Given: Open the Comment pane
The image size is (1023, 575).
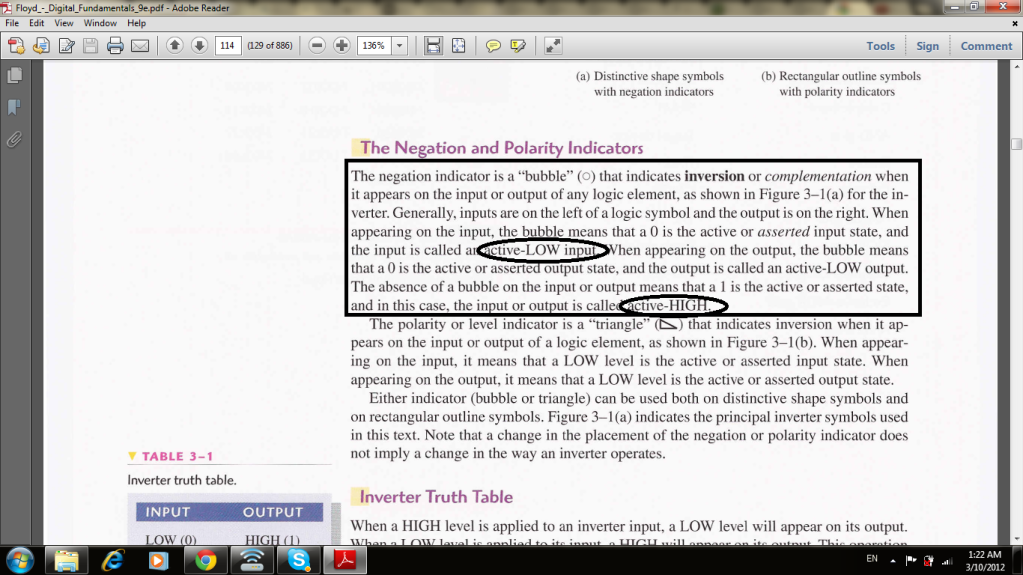Looking at the screenshot, I should (986, 46).
